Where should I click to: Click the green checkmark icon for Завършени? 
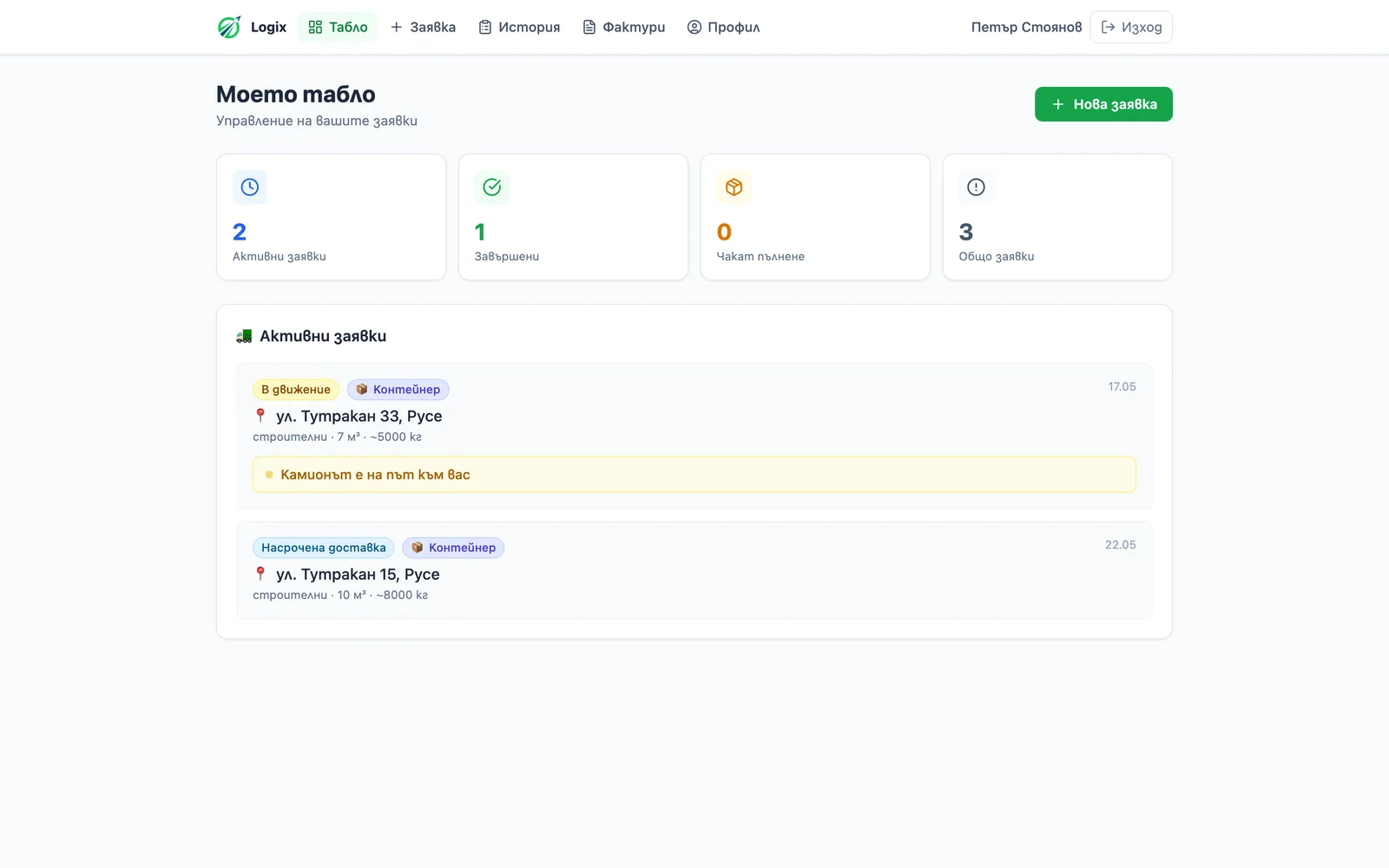[492, 187]
